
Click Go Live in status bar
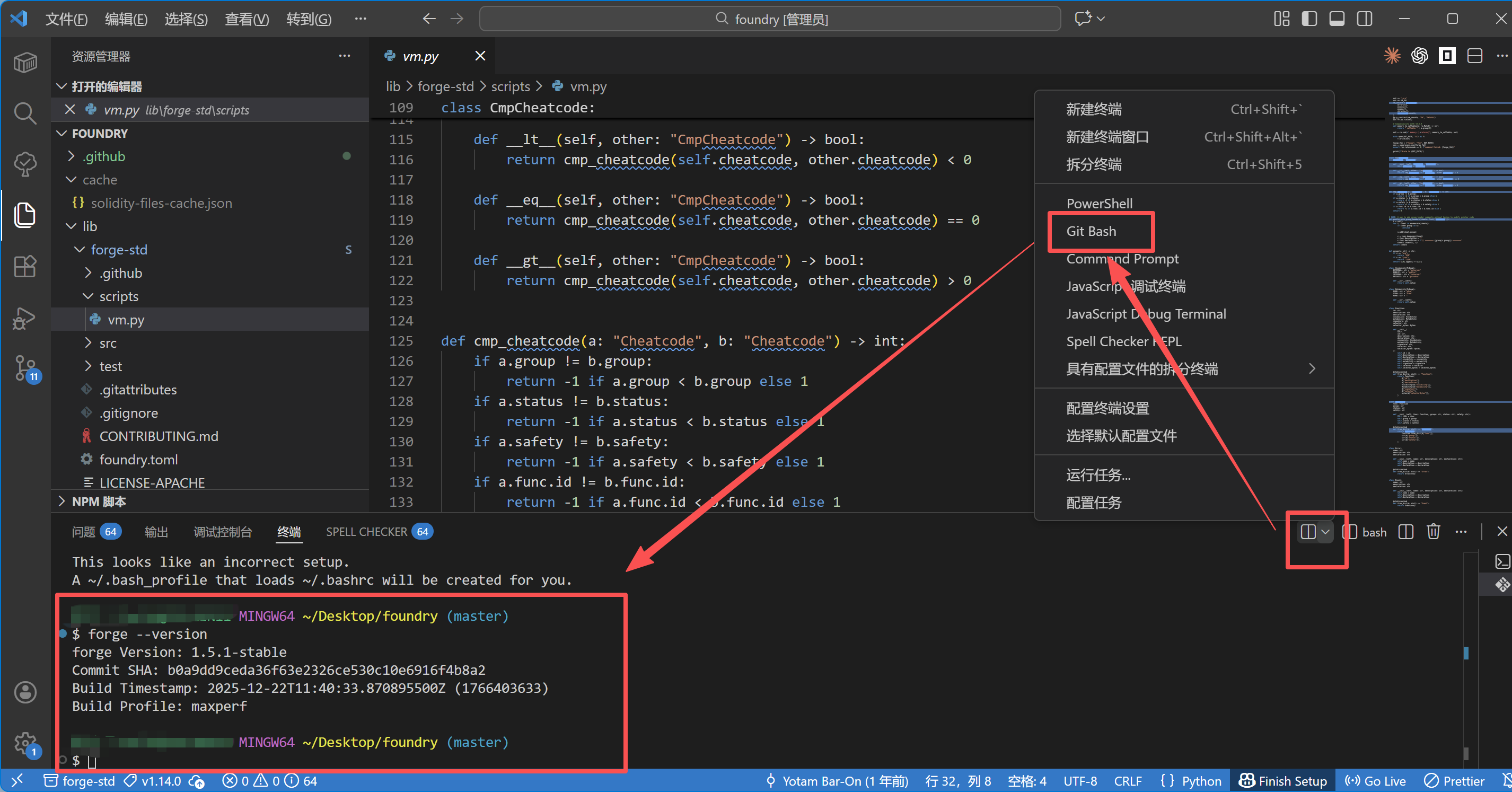1375,781
